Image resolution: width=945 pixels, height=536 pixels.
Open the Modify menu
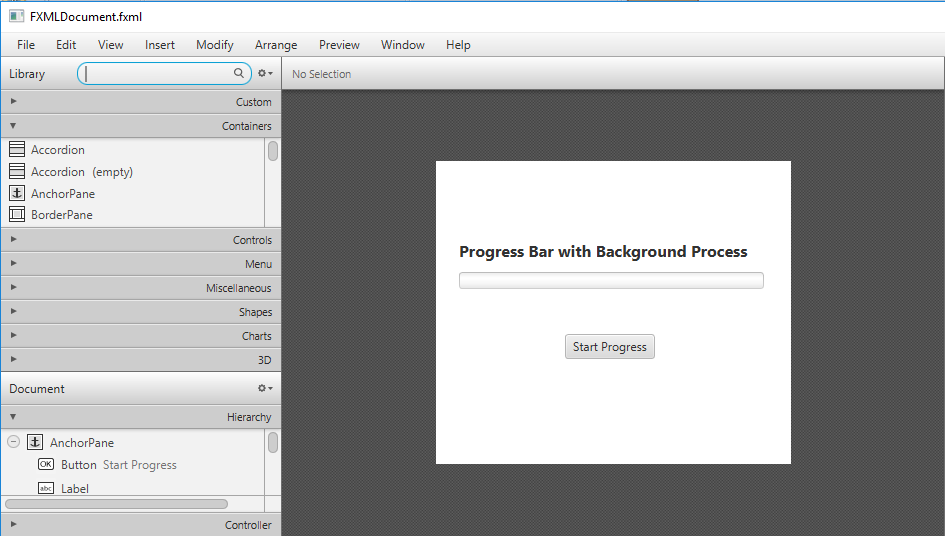coord(215,45)
